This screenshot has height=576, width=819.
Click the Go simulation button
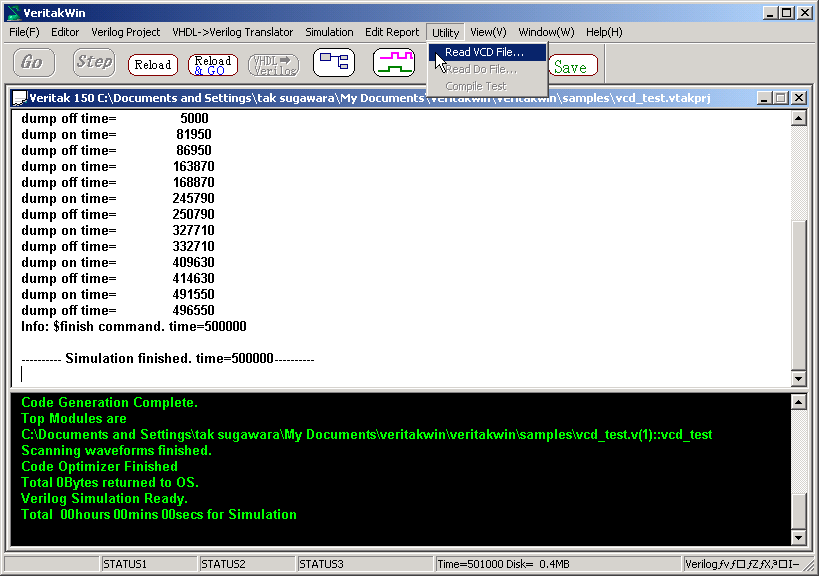(34, 63)
